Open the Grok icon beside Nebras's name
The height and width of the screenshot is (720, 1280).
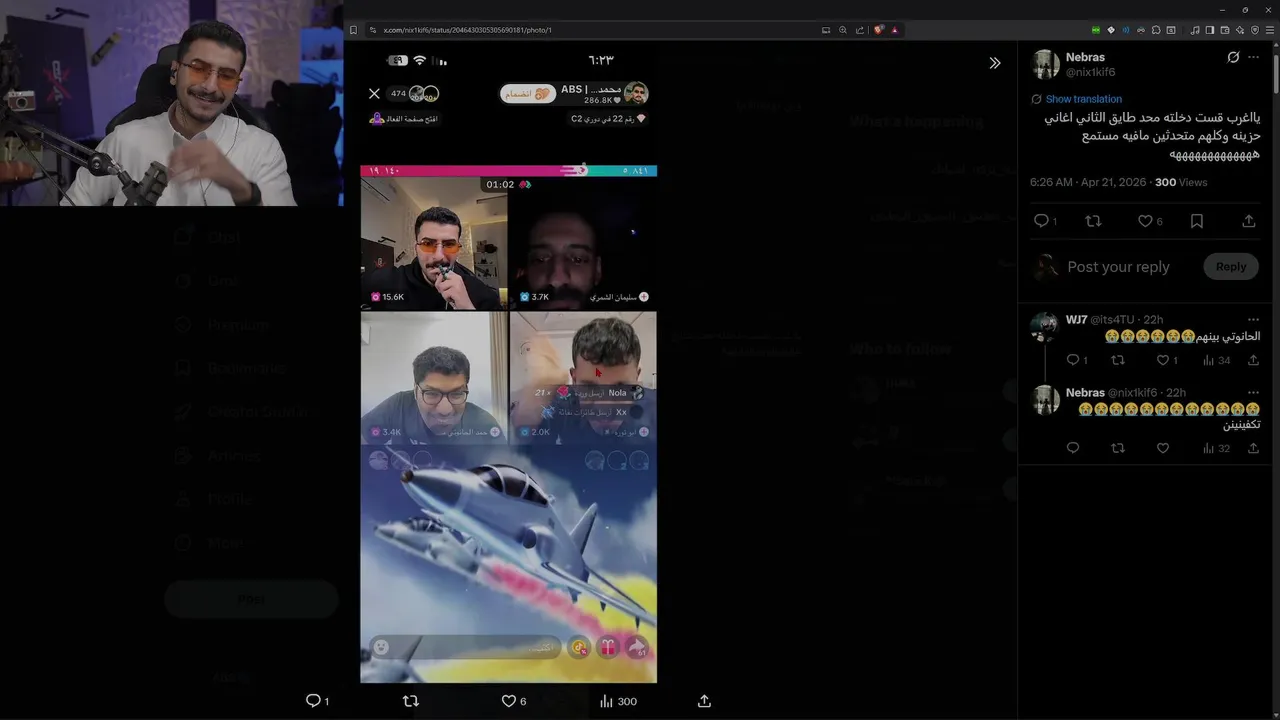(1233, 57)
